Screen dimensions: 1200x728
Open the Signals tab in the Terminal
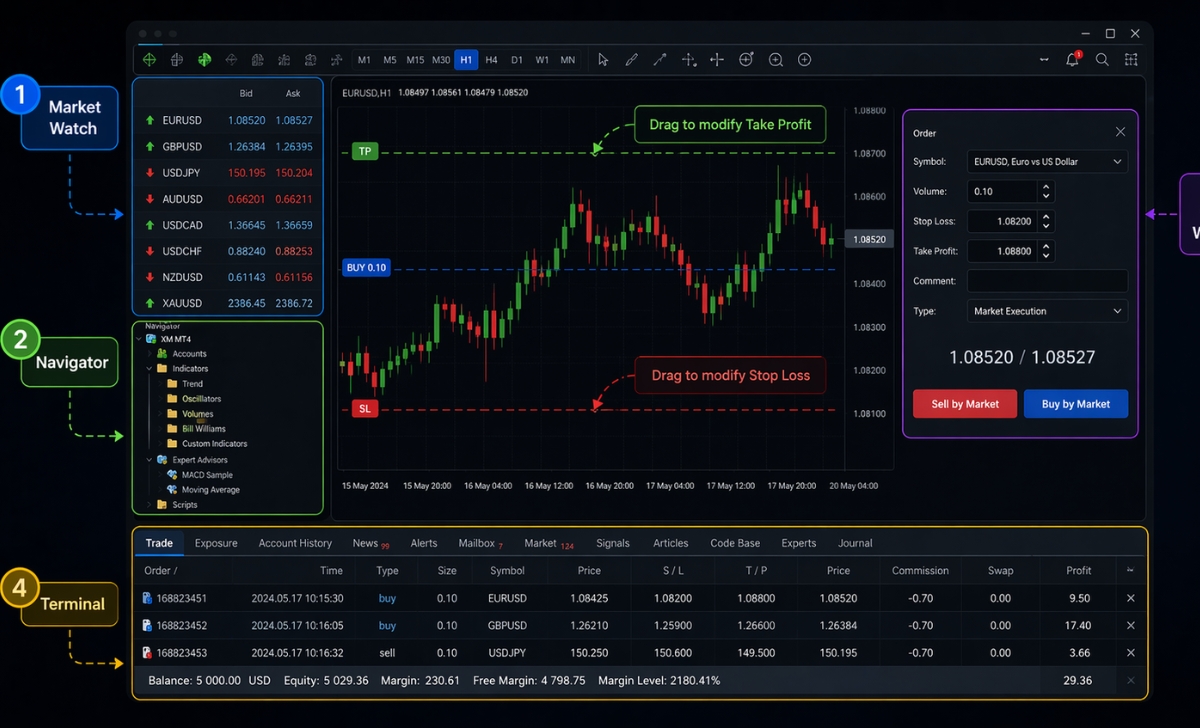click(612, 543)
